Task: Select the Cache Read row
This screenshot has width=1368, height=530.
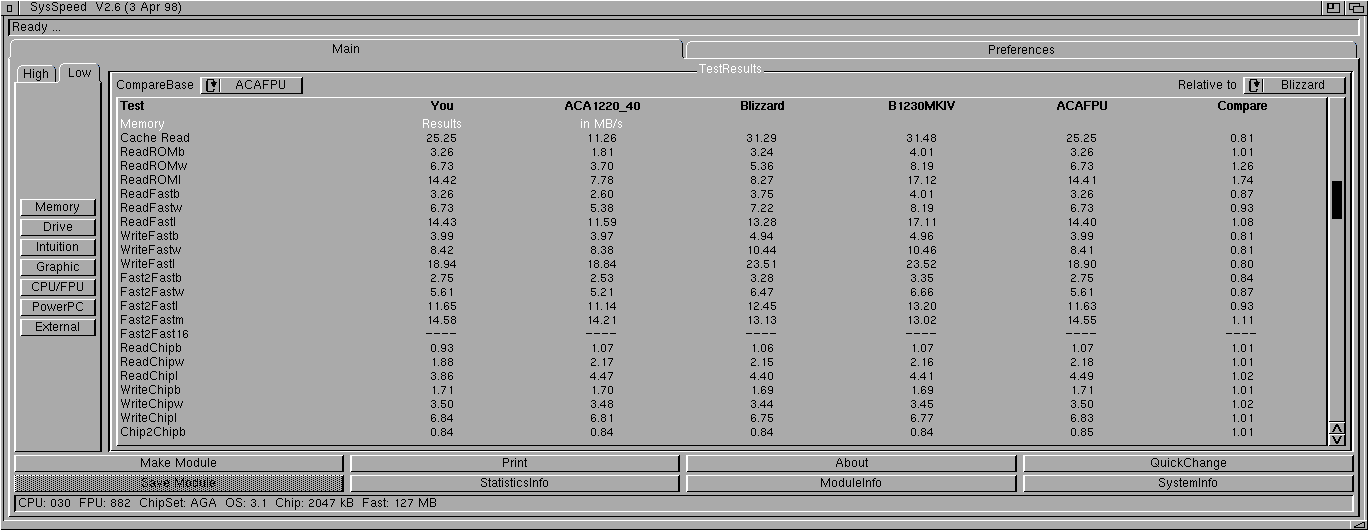Action: pos(722,138)
